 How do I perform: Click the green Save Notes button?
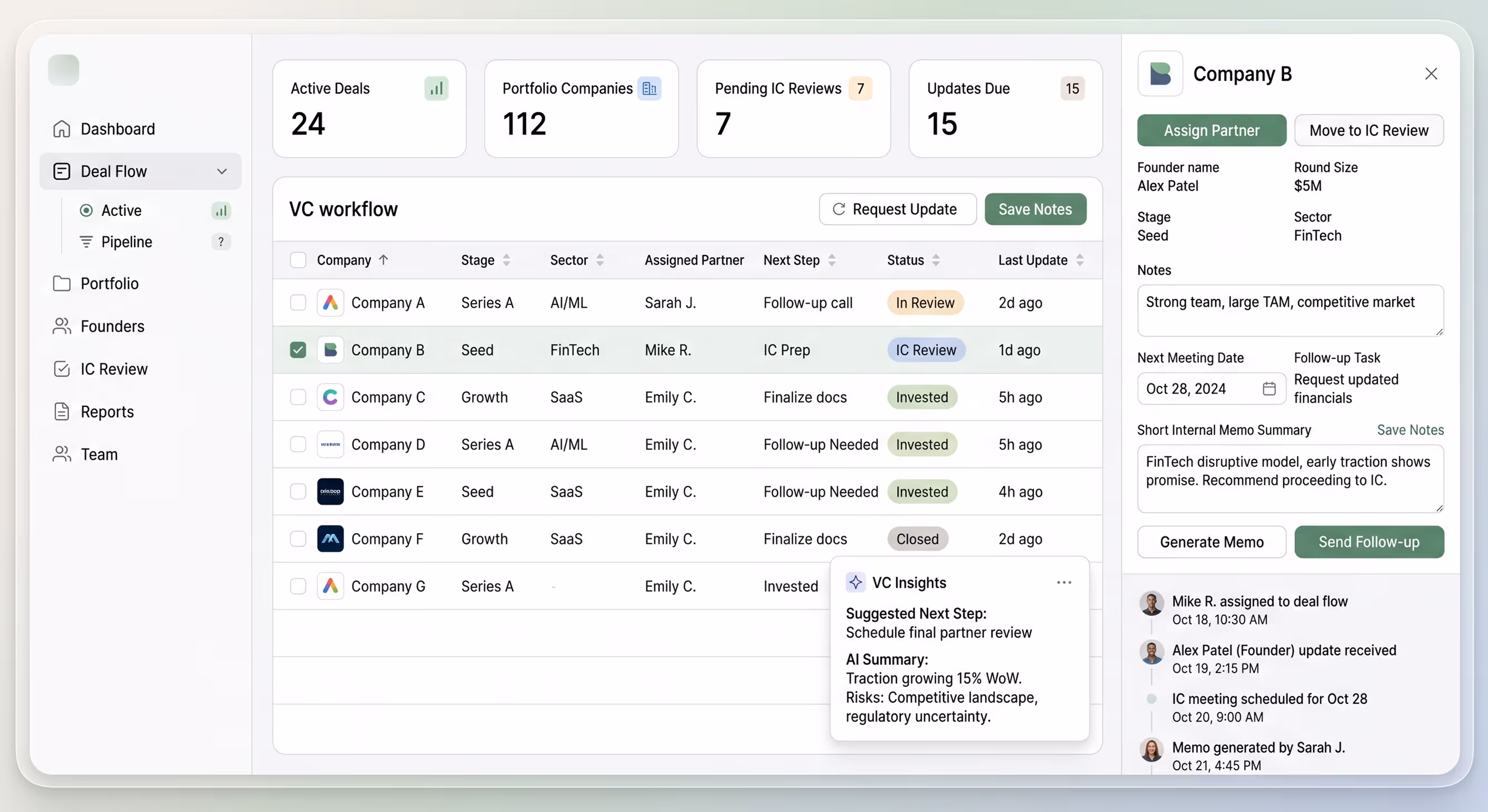point(1035,209)
